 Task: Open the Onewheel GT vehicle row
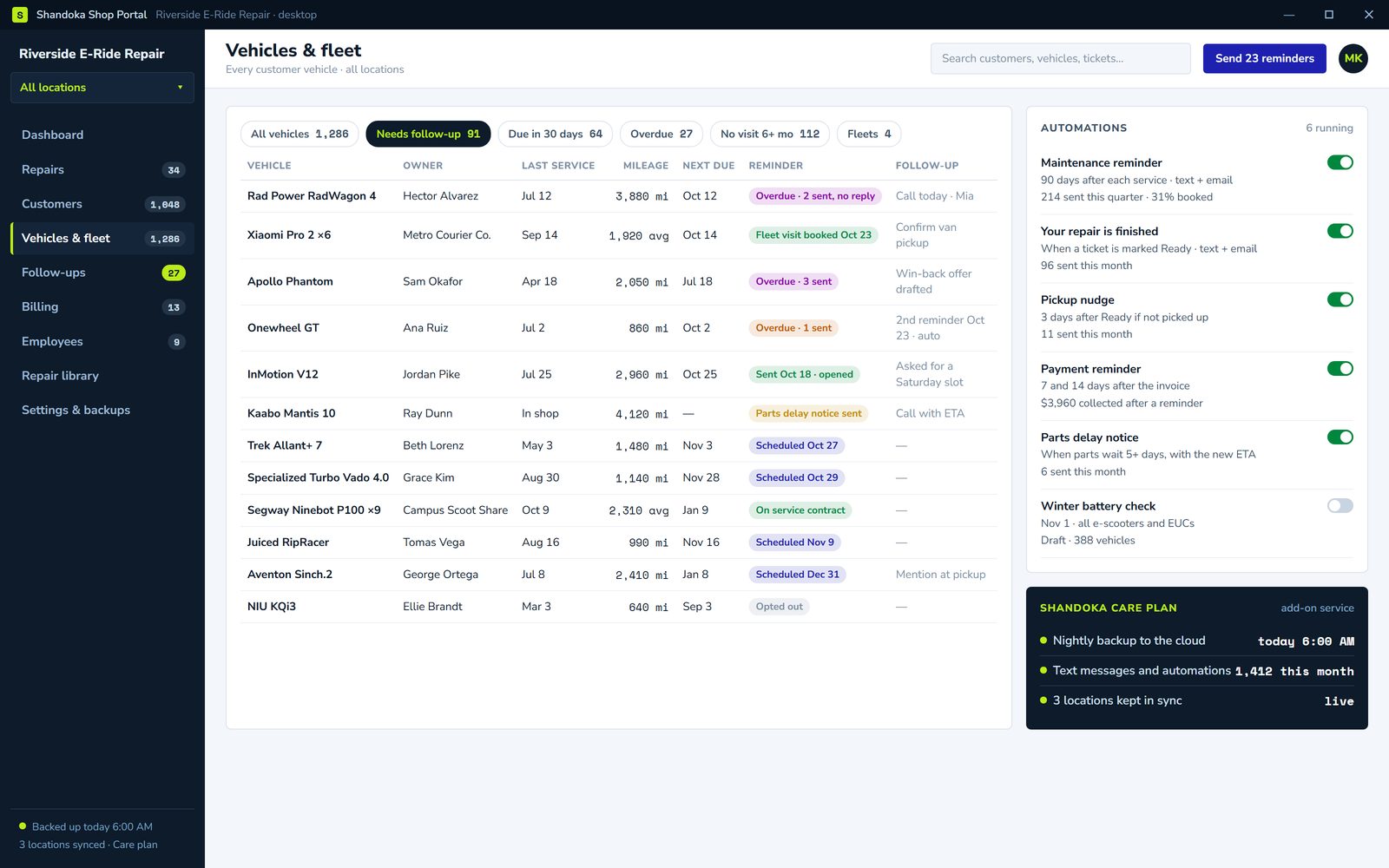click(x=618, y=328)
